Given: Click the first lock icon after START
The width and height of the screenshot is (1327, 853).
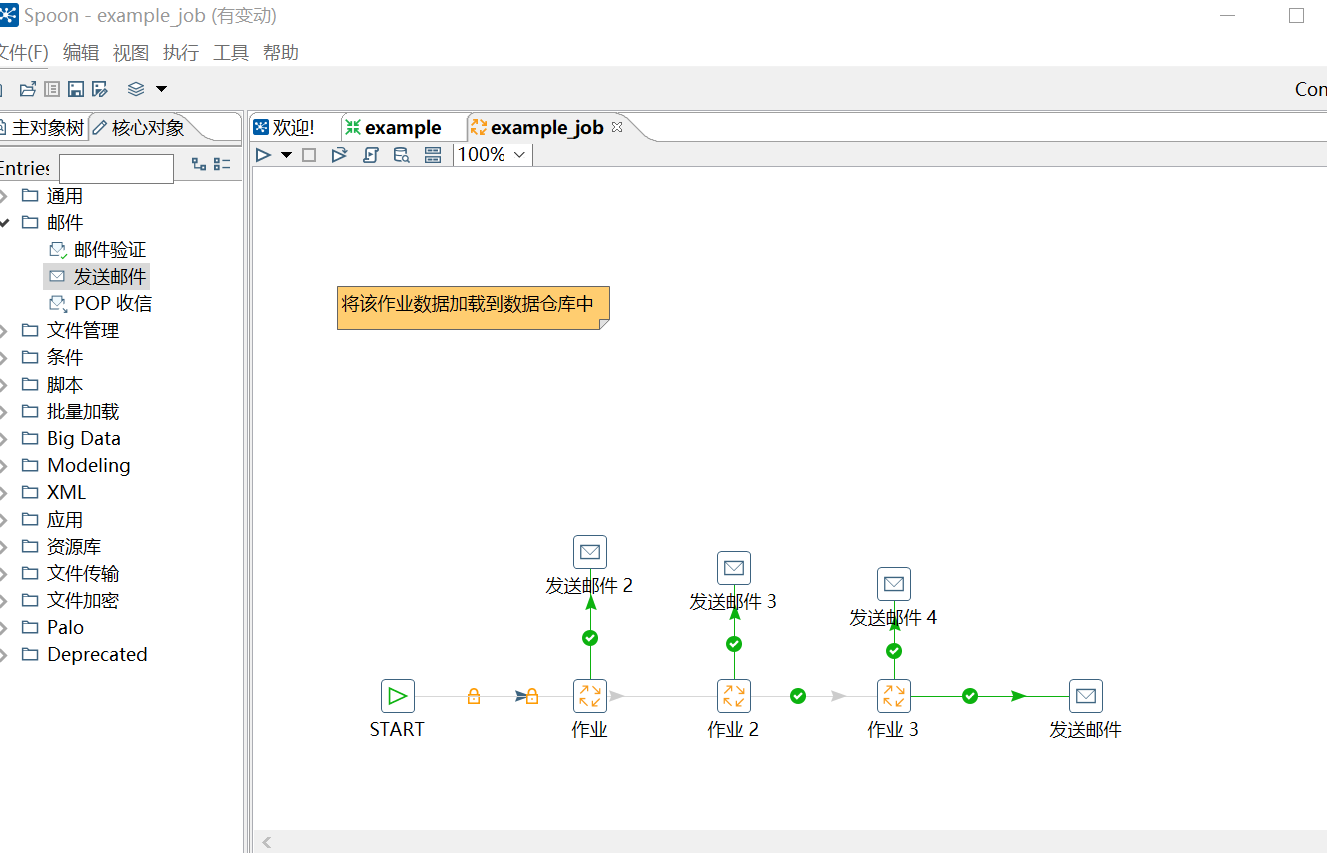Looking at the screenshot, I should (474, 696).
